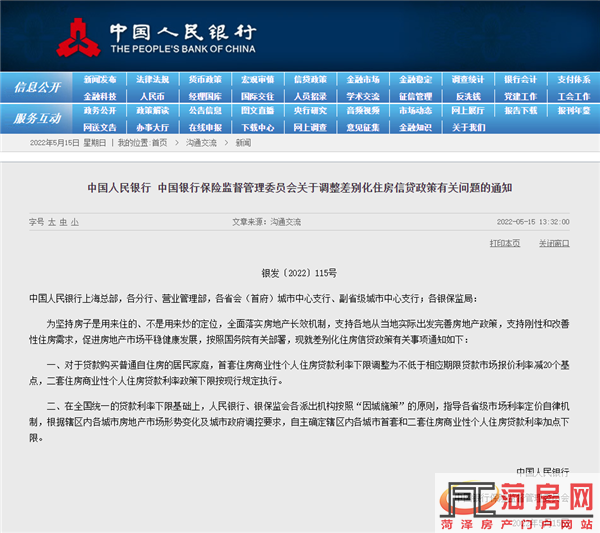Visit 办事大厅 link
600x533 pixels.
coord(153,127)
